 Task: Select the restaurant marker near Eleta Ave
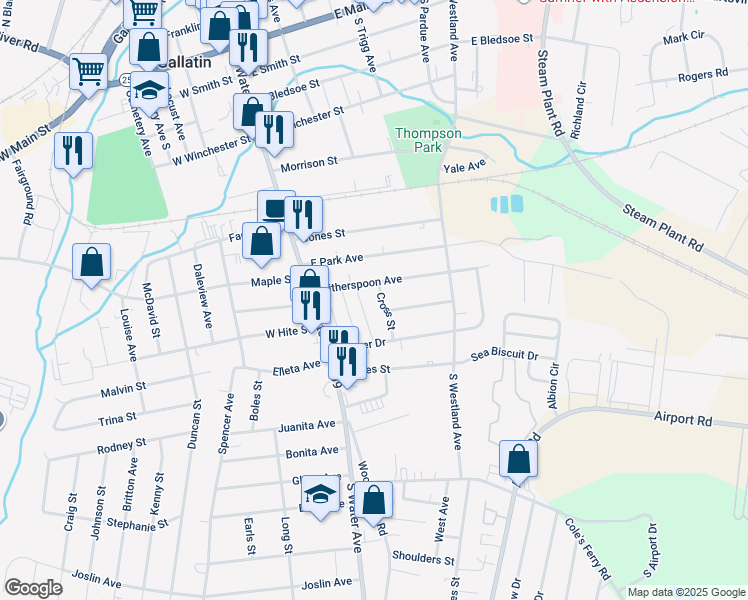(x=348, y=362)
